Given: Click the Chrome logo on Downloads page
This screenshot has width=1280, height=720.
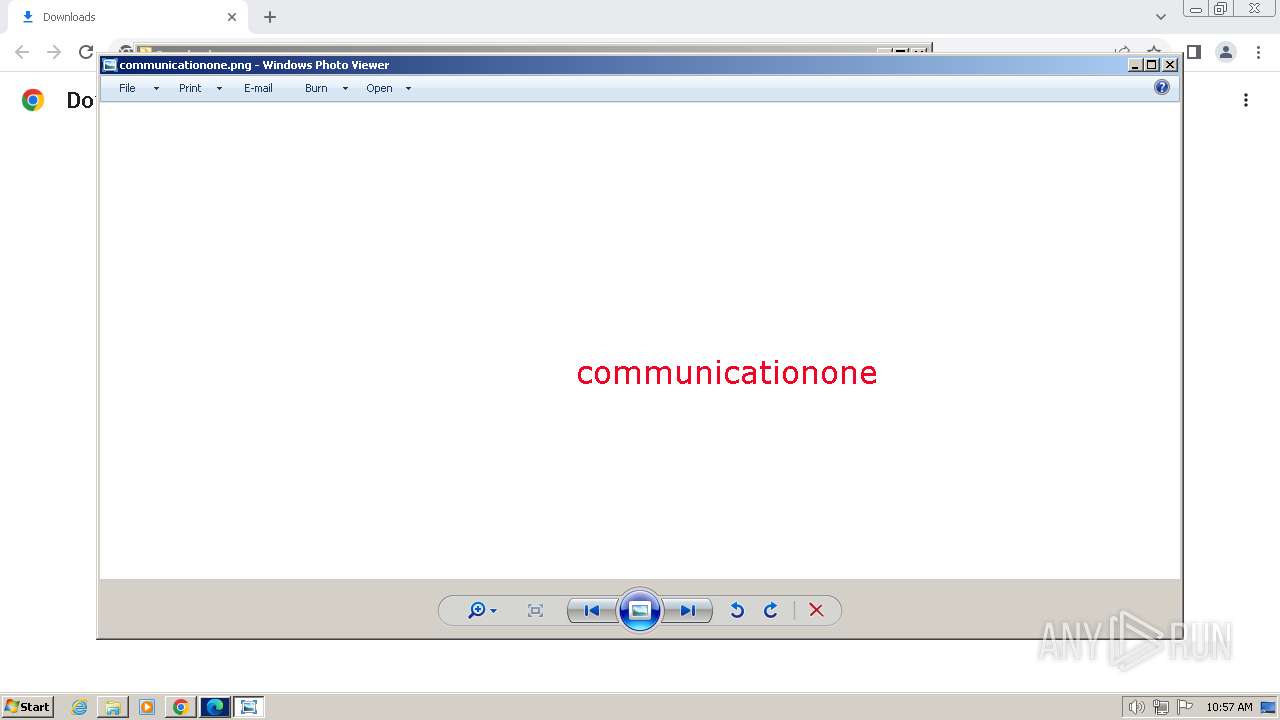Looking at the screenshot, I should click(x=33, y=100).
